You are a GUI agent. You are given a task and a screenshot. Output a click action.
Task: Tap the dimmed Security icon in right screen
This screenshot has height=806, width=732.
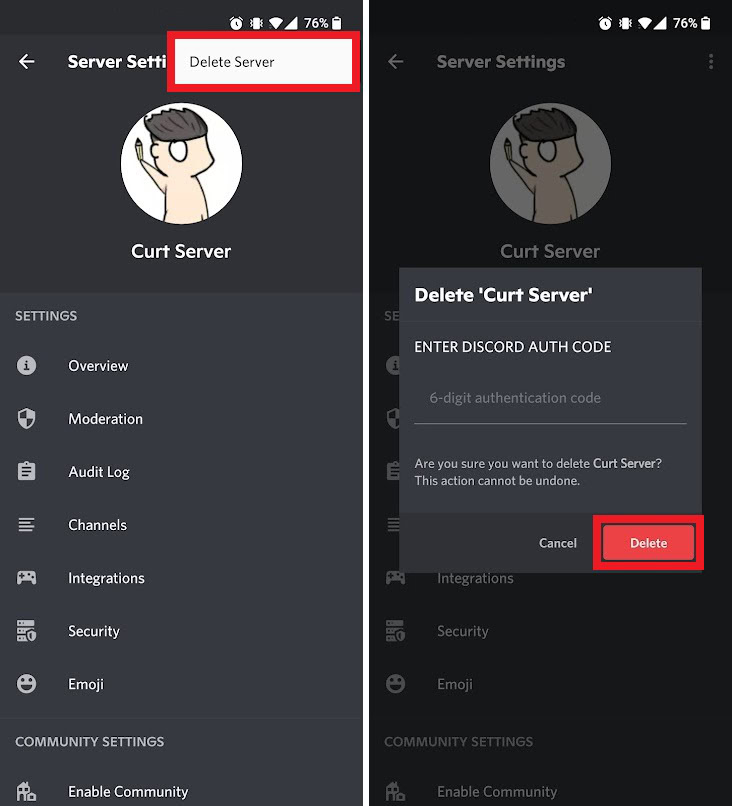(x=396, y=631)
